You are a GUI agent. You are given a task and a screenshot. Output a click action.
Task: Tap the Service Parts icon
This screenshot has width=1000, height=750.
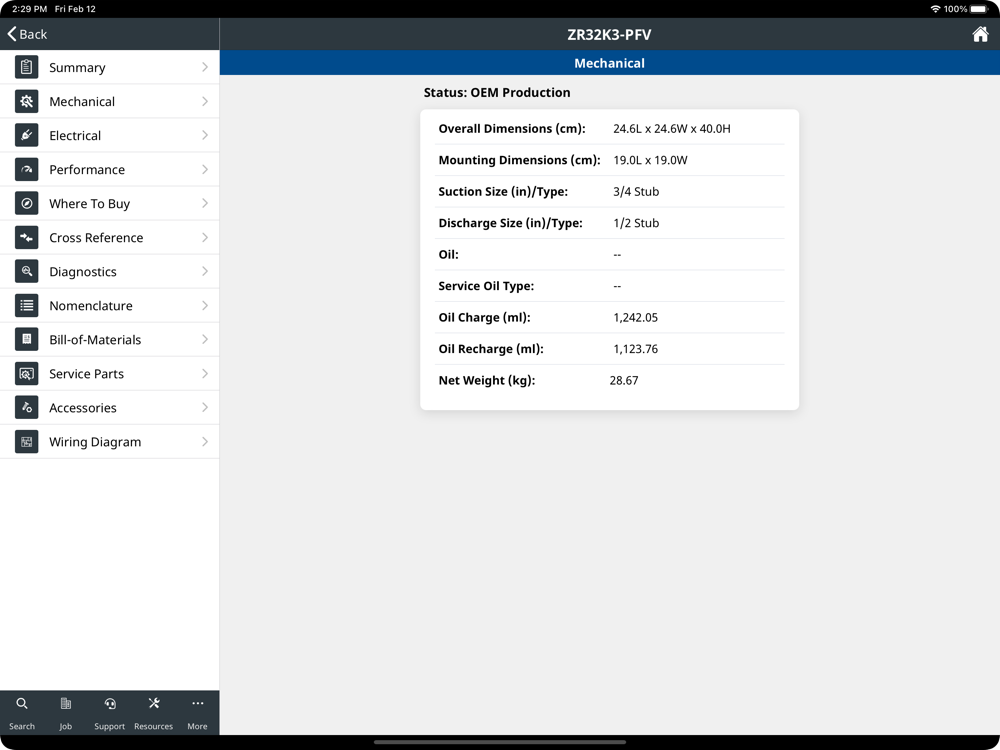pos(26,374)
